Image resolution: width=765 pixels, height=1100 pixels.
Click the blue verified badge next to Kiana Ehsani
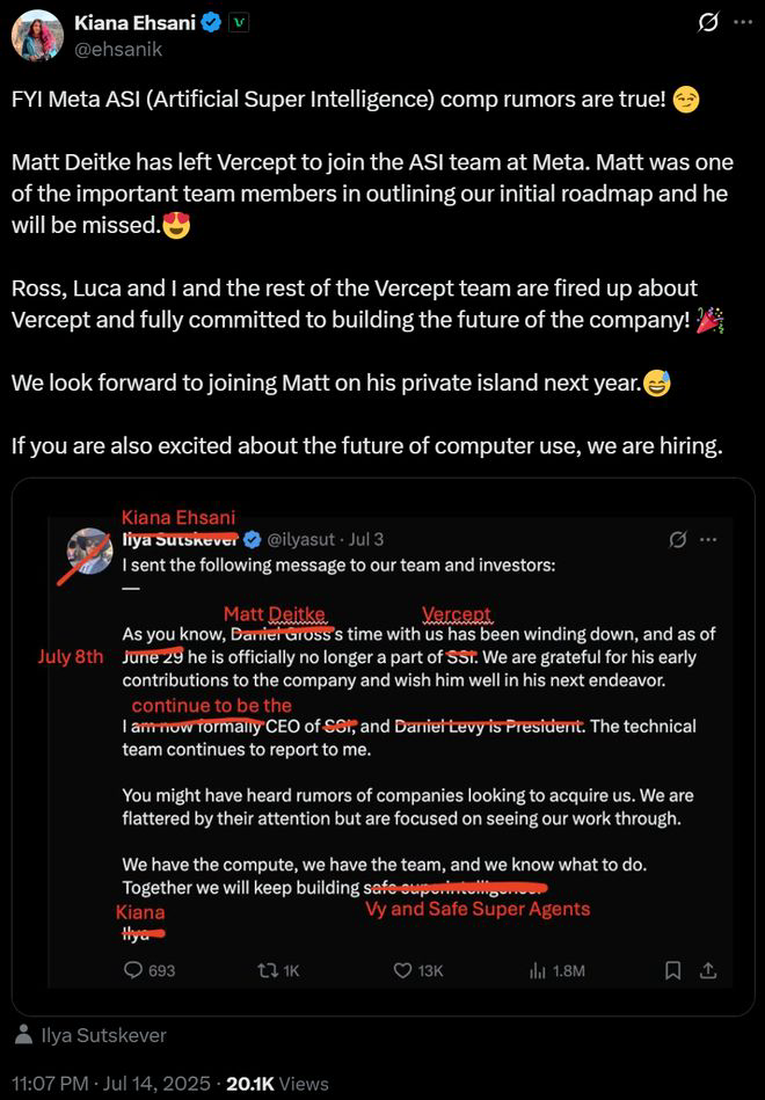pos(211,22)
